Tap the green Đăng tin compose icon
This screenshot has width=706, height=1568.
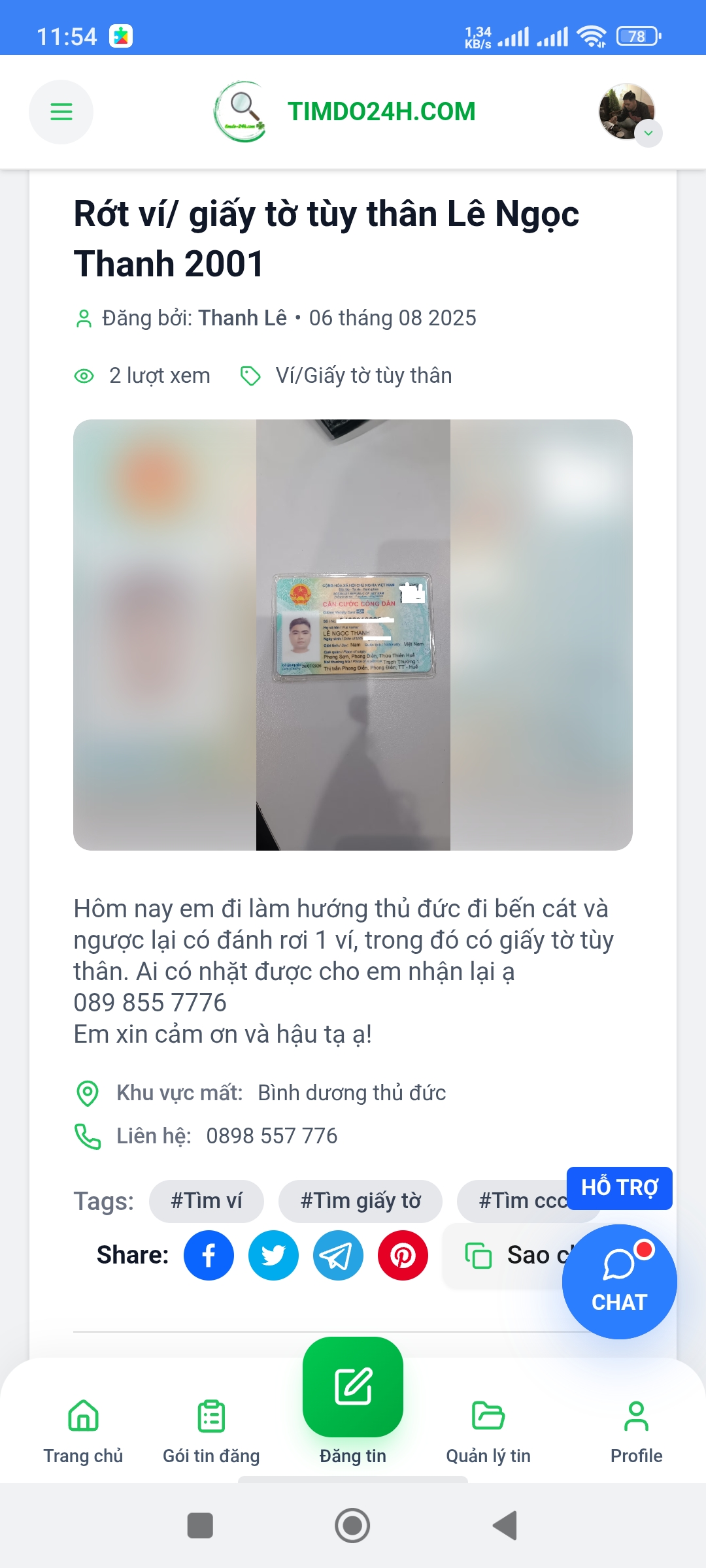(x=353, y=1386)
